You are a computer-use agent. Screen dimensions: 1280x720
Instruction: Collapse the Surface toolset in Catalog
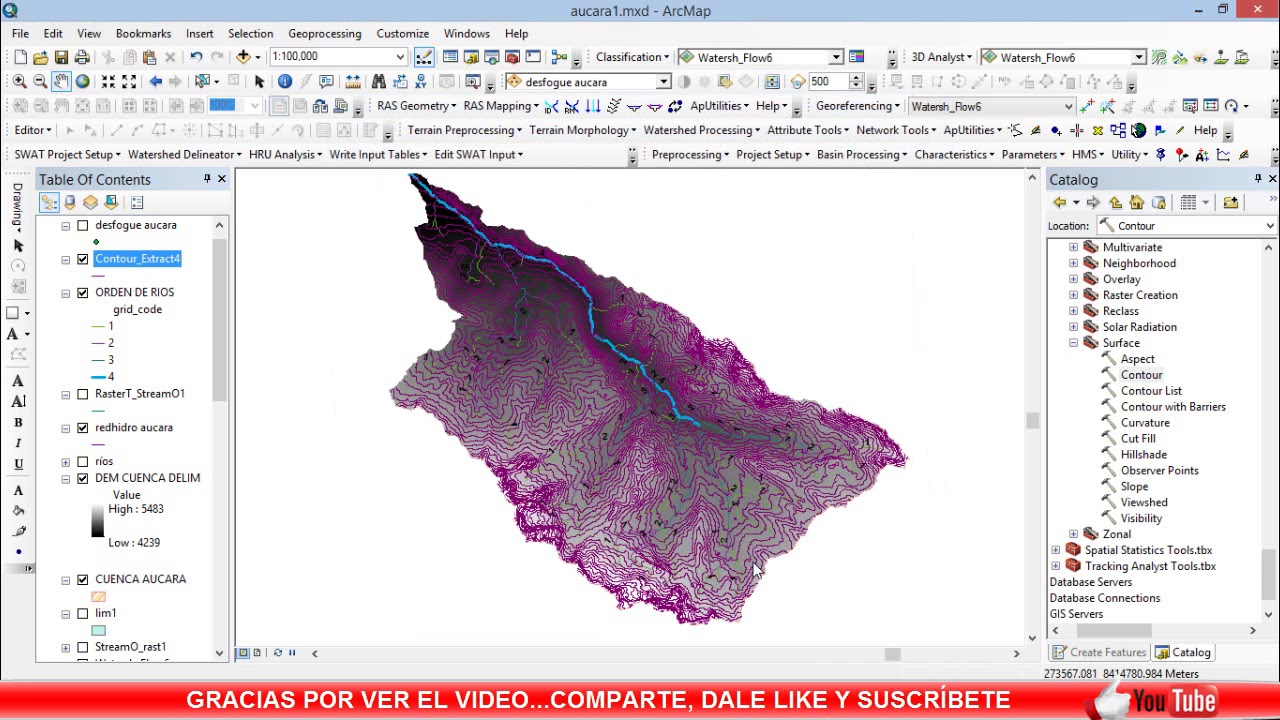[1074, 343]
